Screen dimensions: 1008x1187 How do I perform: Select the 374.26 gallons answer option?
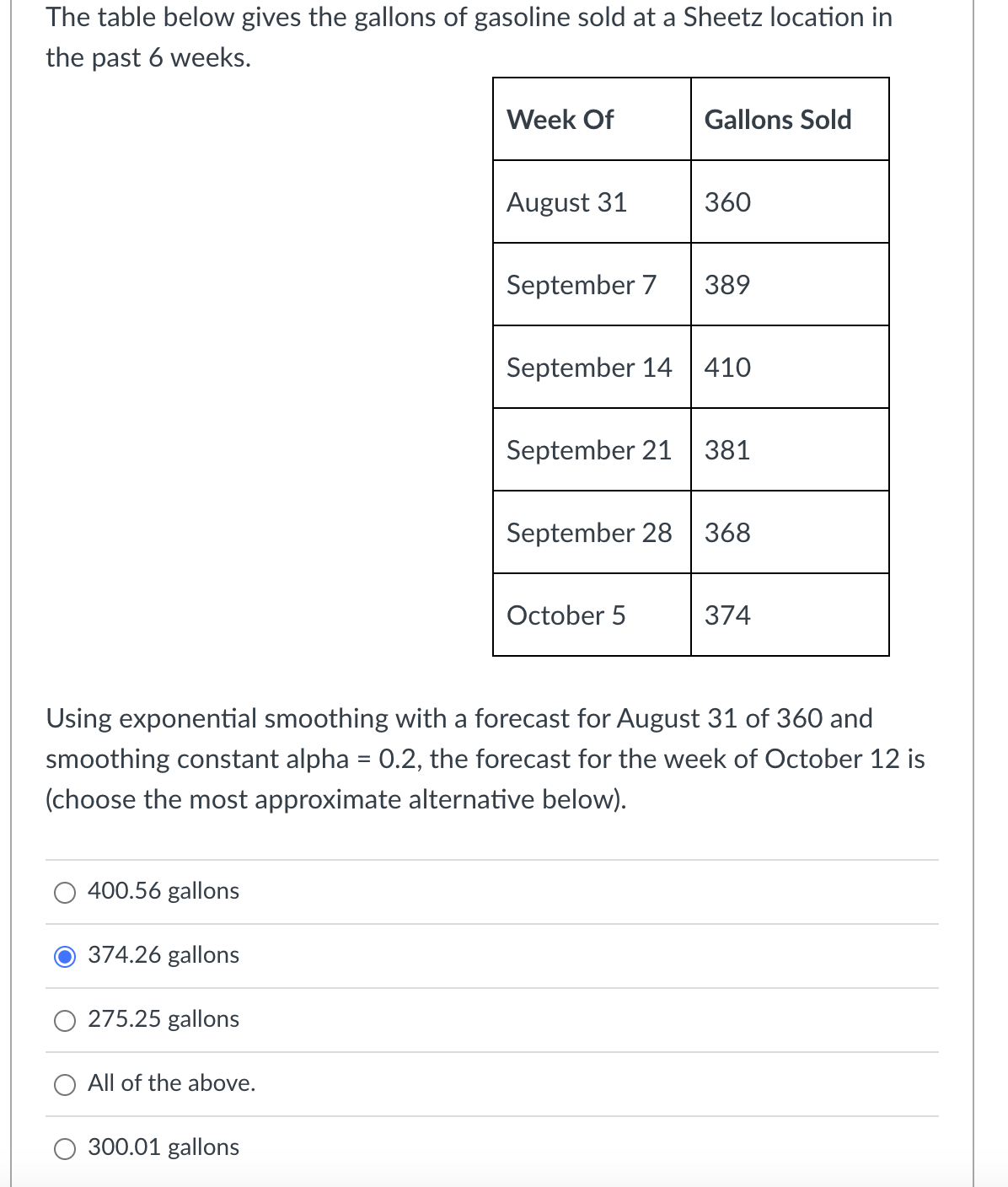point(64,956)
